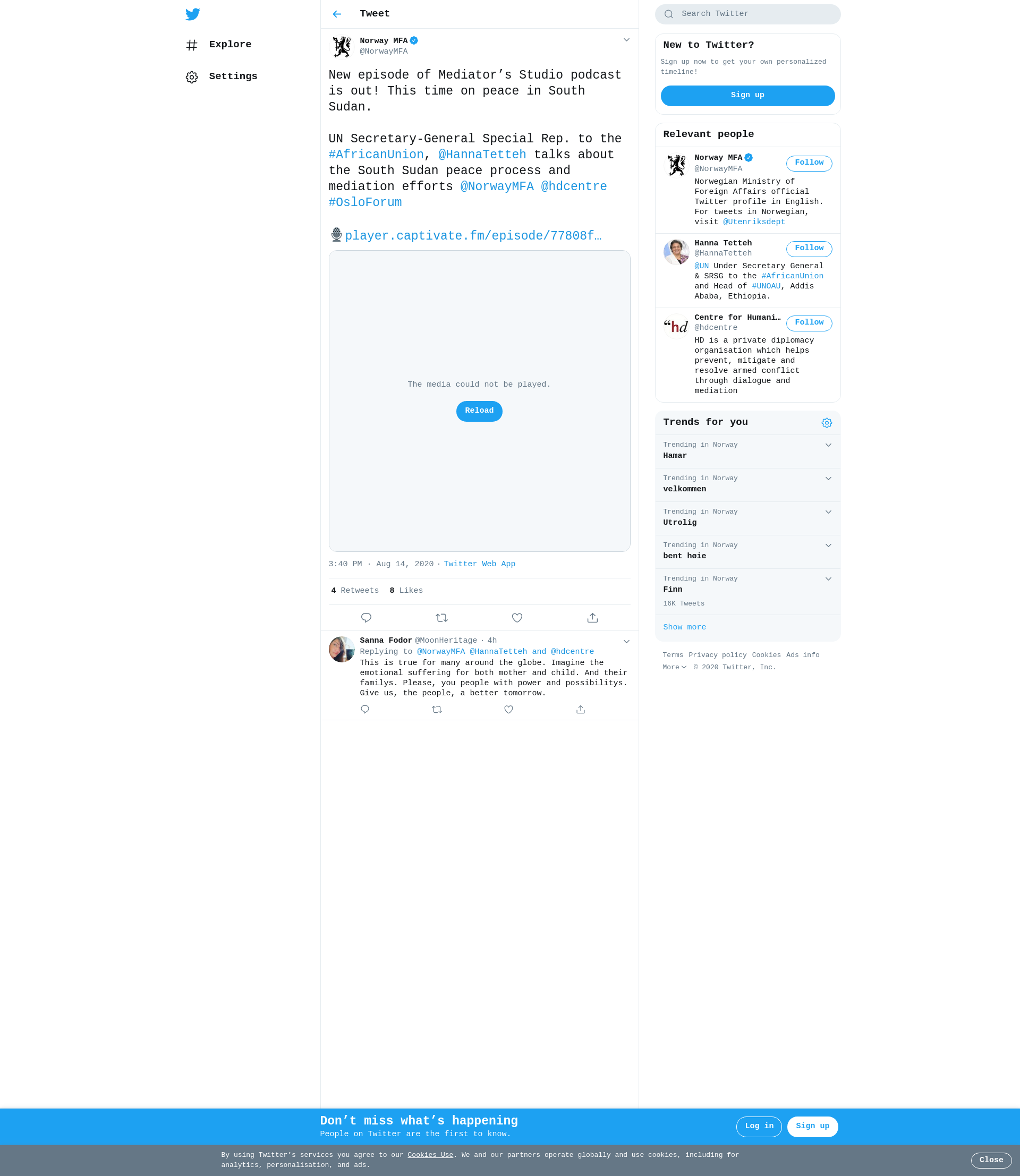Open the player.captivate.fm episode link
1020x1176 pixels.
(x=473, y=236)
